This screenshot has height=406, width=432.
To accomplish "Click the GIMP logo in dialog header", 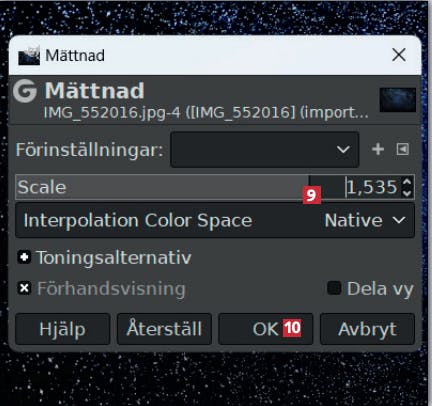I will point(25,91).
